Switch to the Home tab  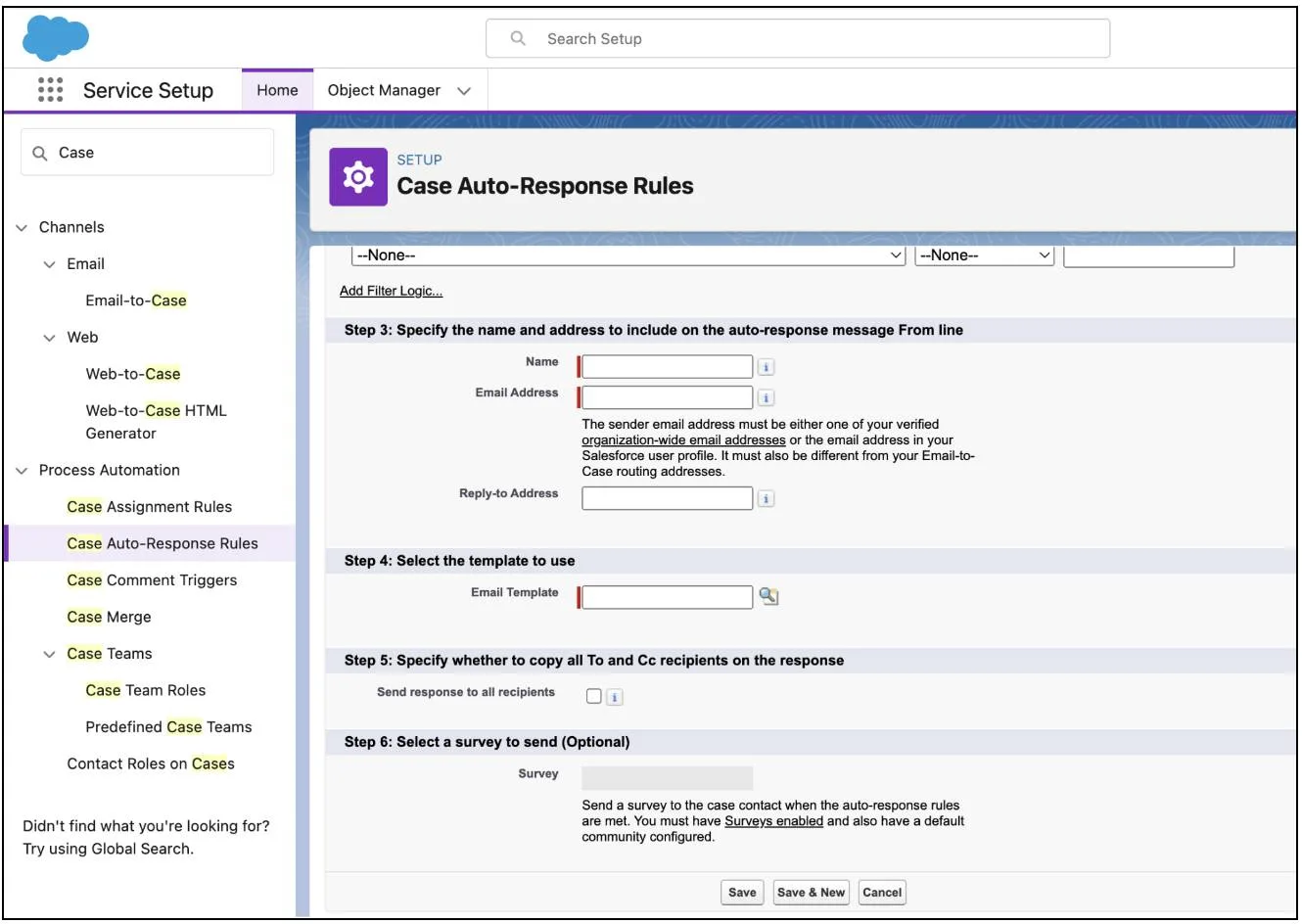click(x=277, y=90)
